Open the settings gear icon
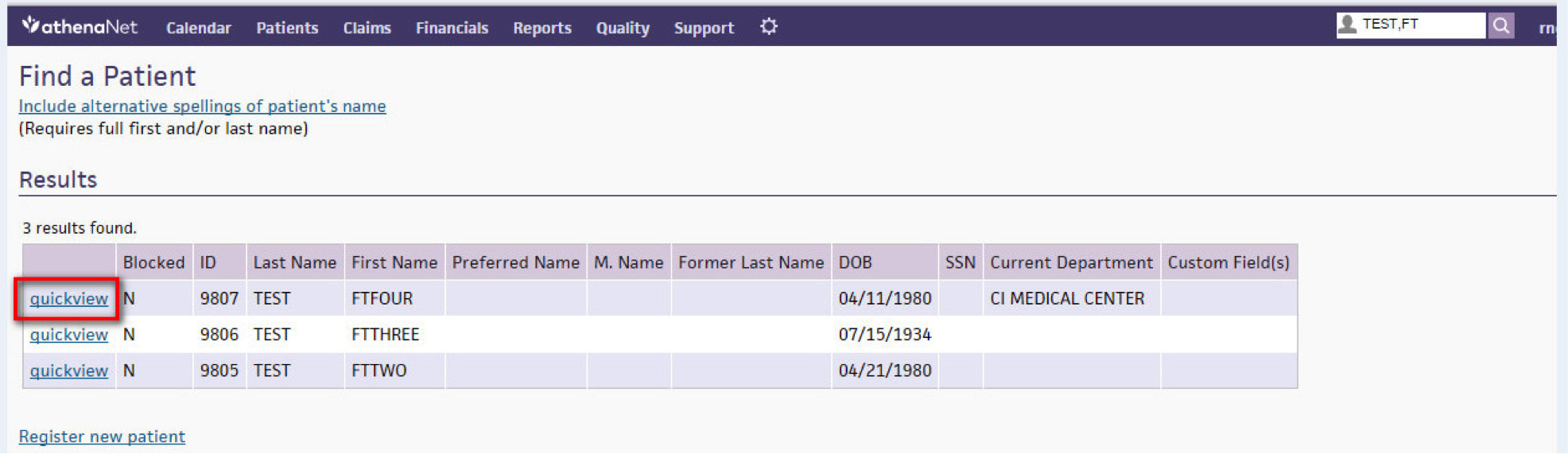 [768, 26]
